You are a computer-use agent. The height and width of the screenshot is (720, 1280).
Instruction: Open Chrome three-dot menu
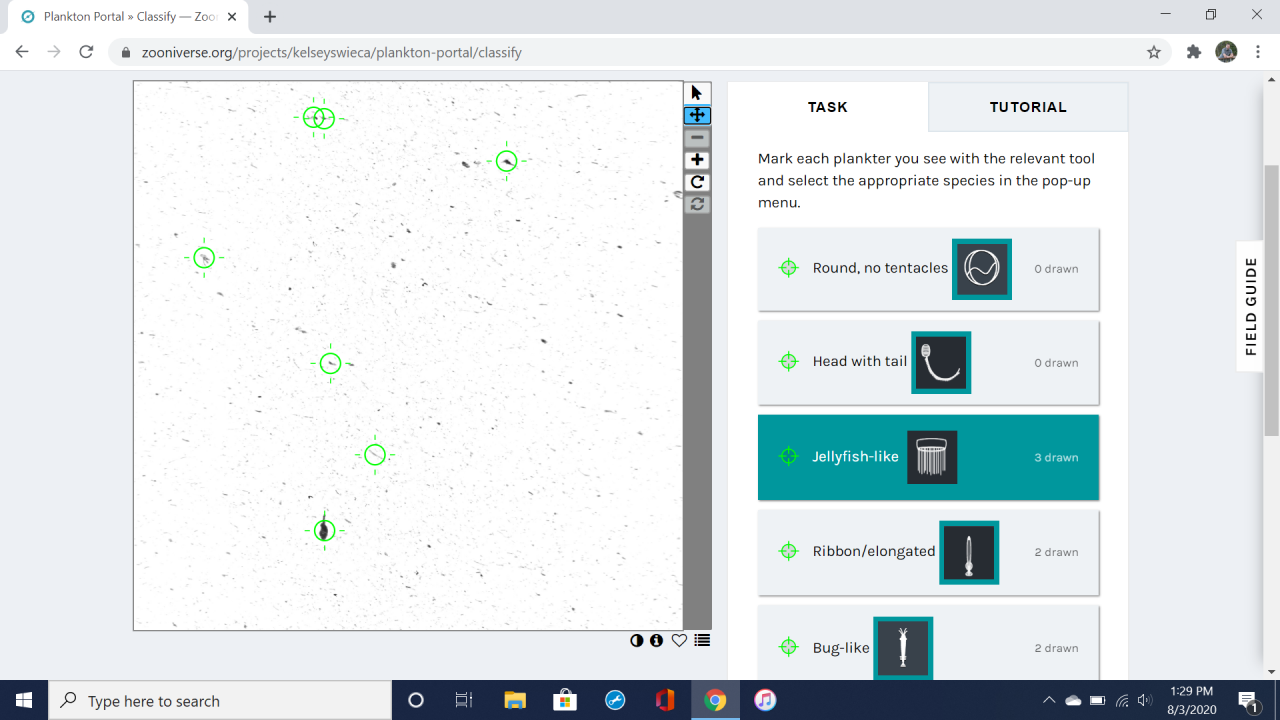click(1258, 52)
